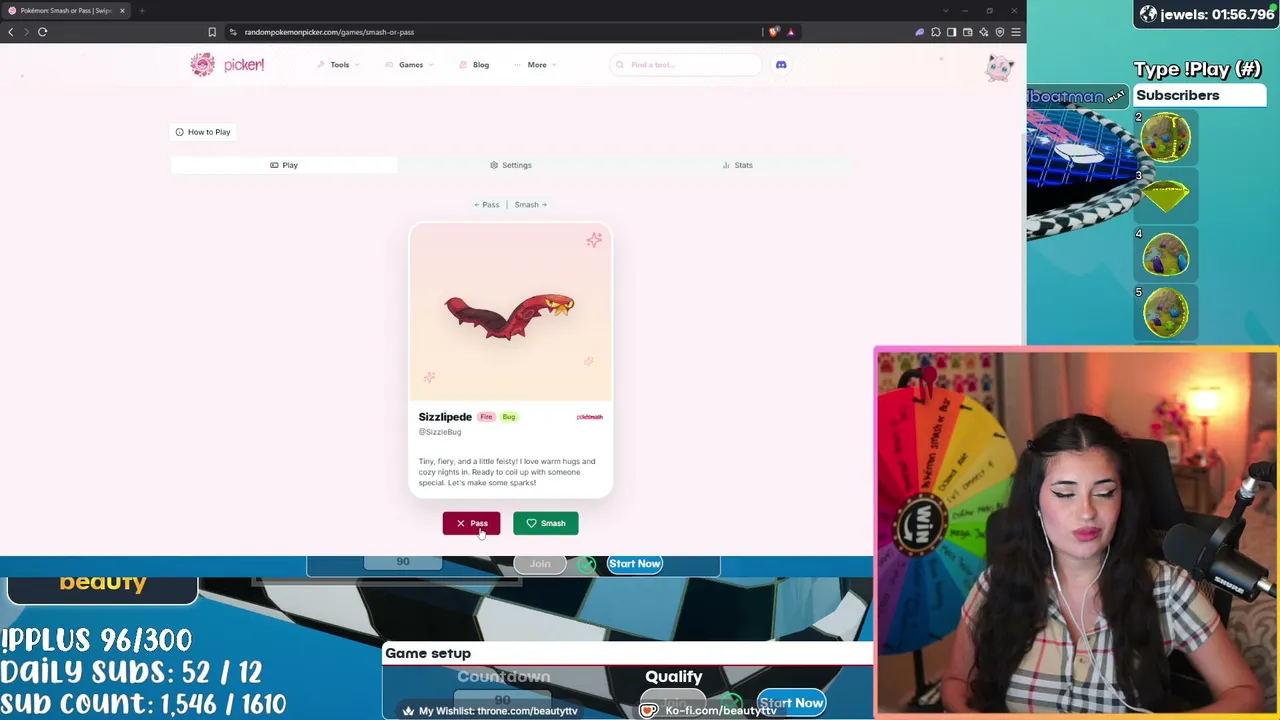This screenshot has width=1280, height=720.
Task: Click the Jigglypuff avatar in header
Action: pyautogui.click(x=999, y=66)
